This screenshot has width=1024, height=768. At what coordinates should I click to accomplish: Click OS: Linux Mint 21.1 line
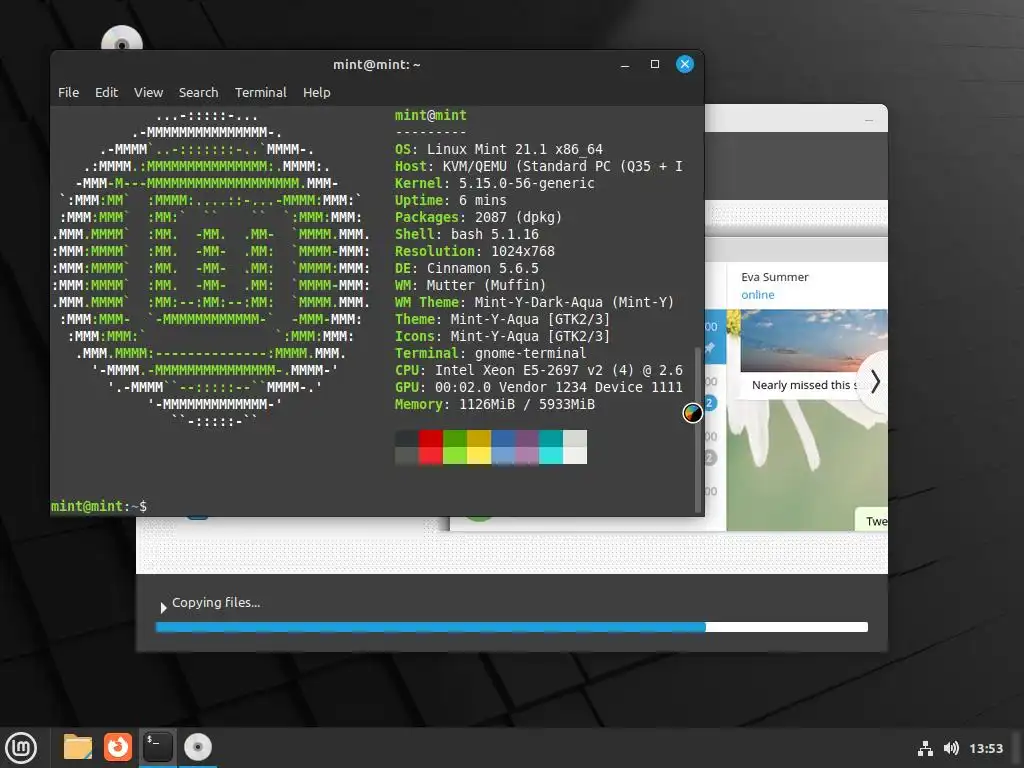click(498, 150)
